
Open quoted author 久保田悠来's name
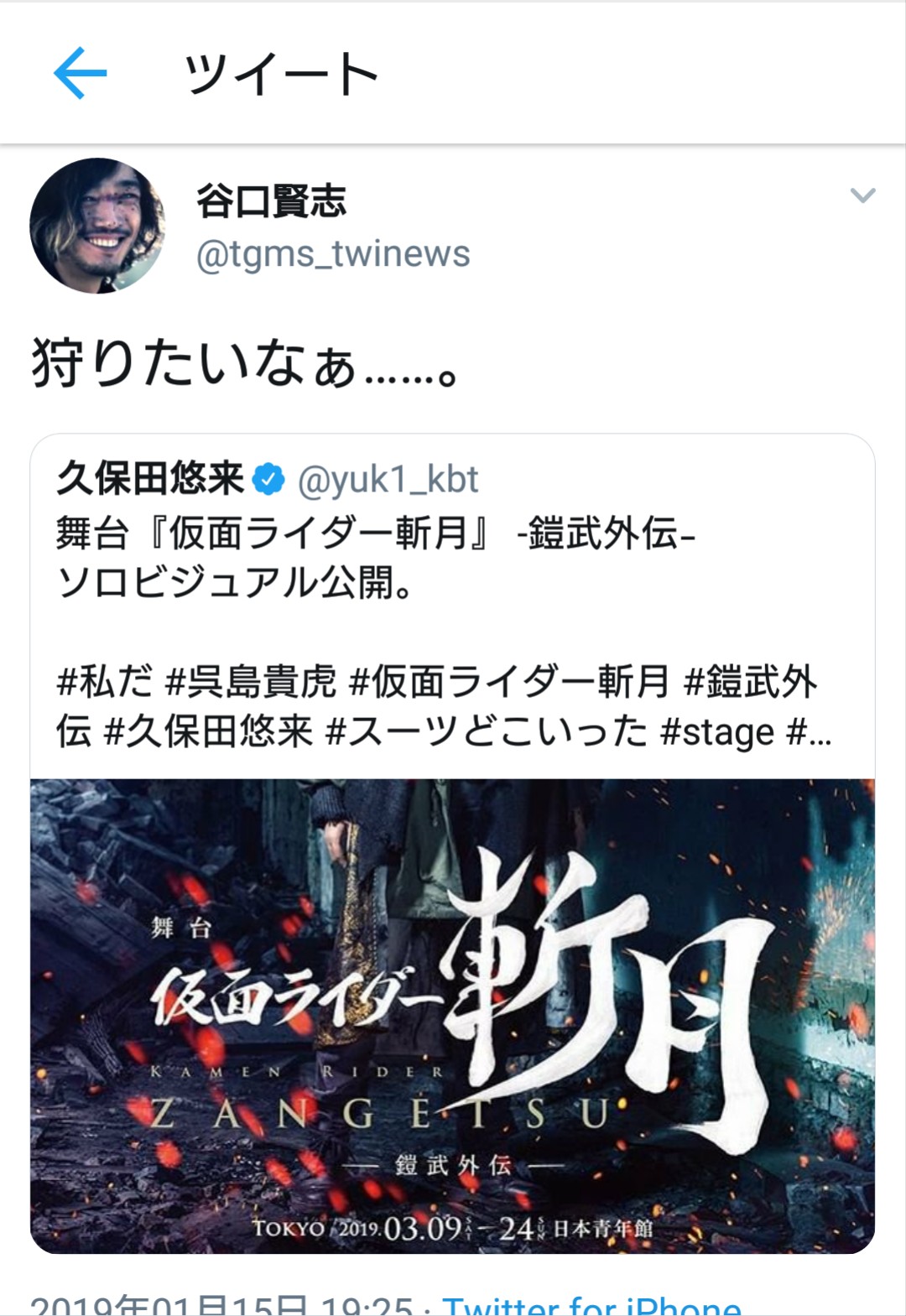pos(150,479)
